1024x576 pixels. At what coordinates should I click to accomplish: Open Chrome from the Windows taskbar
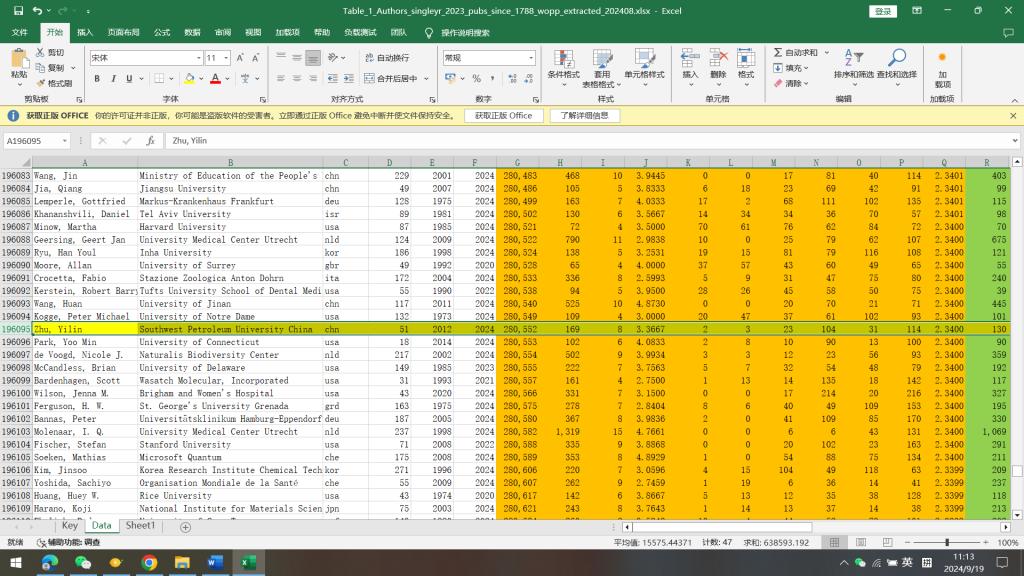pos(149,563)
